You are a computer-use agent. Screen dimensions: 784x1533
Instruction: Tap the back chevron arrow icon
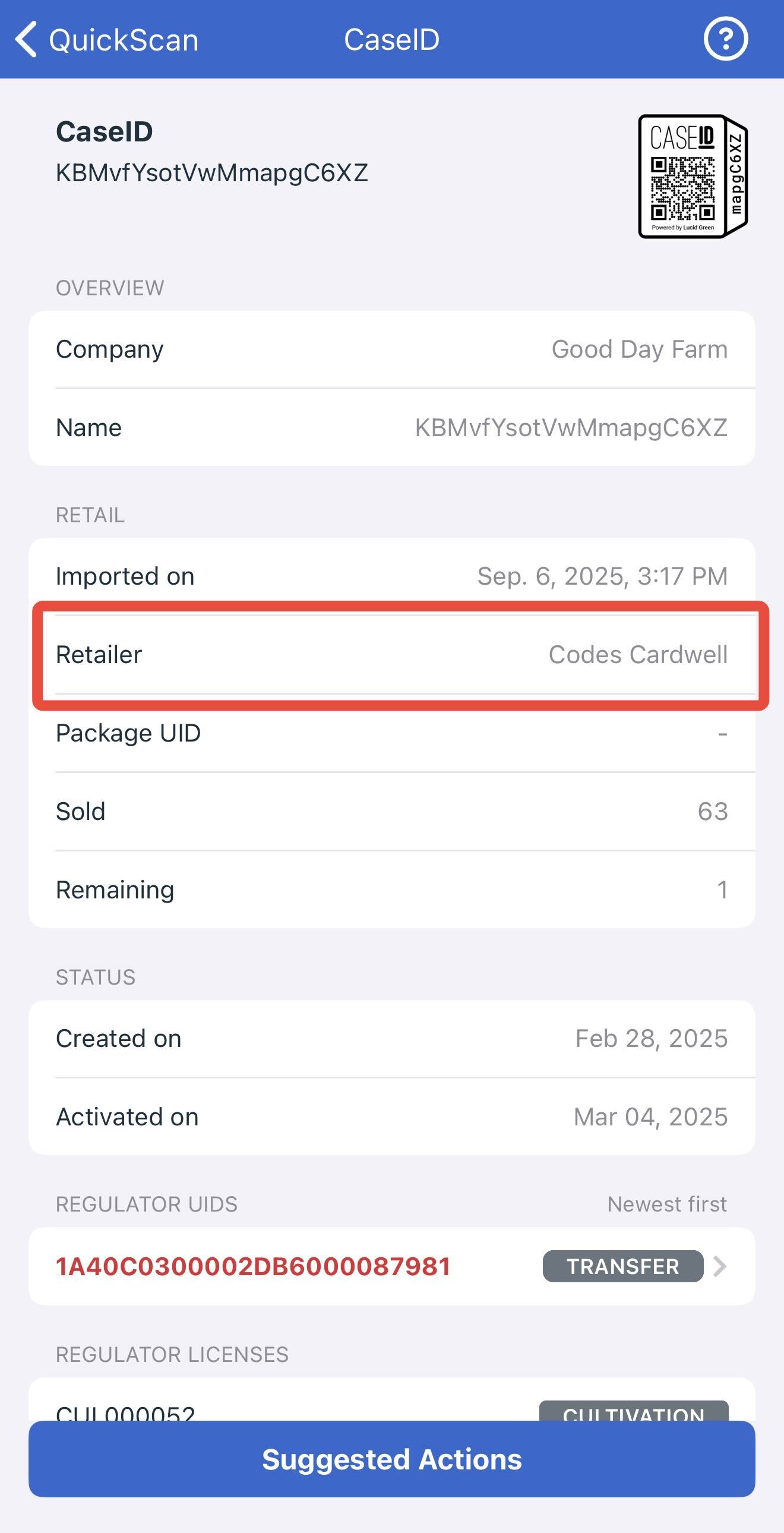(x=26, y=39)
